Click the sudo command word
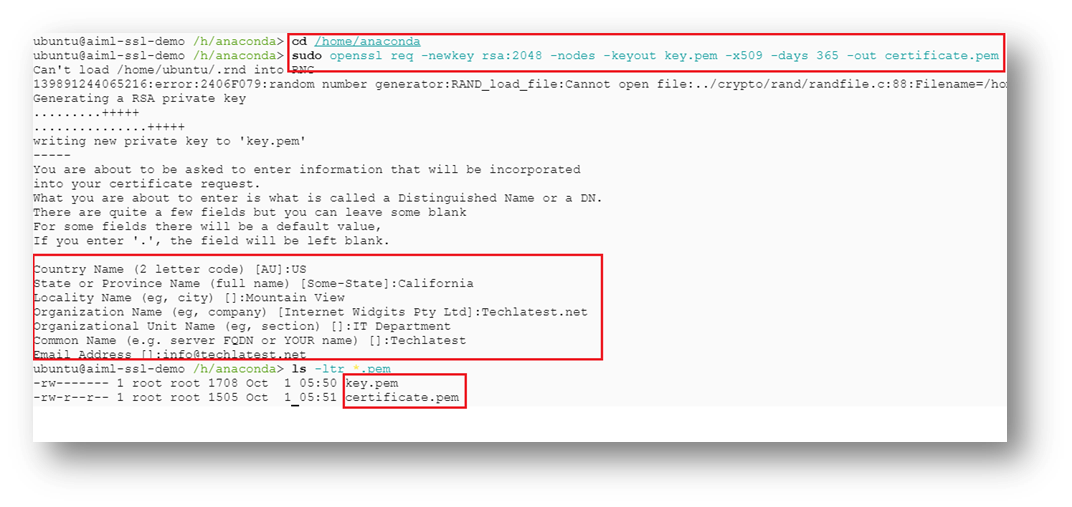 click(x=307, y=55)
